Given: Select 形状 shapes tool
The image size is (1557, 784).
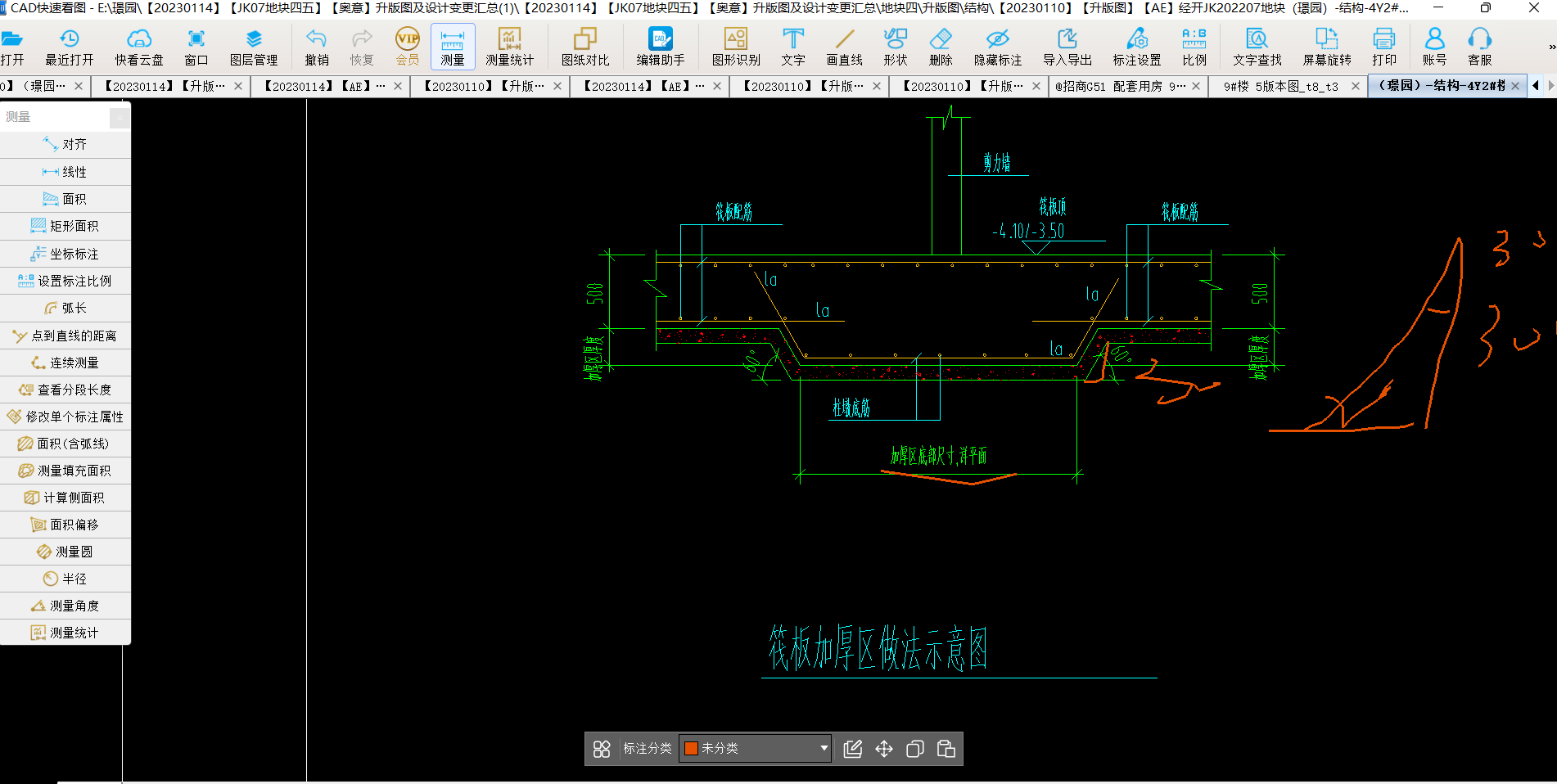Looking at the screenshot, I should point(896,47).
